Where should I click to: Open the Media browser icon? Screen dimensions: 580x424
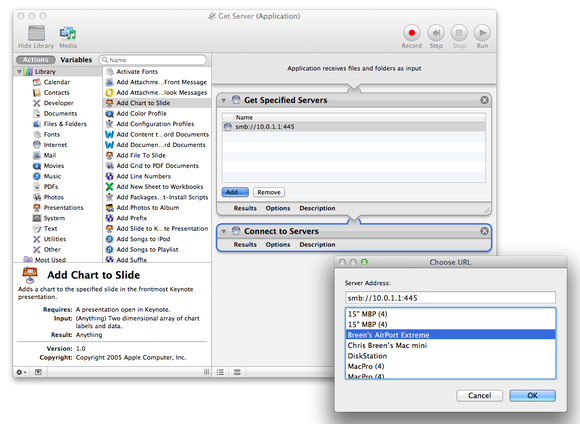(x=68, y=33)
